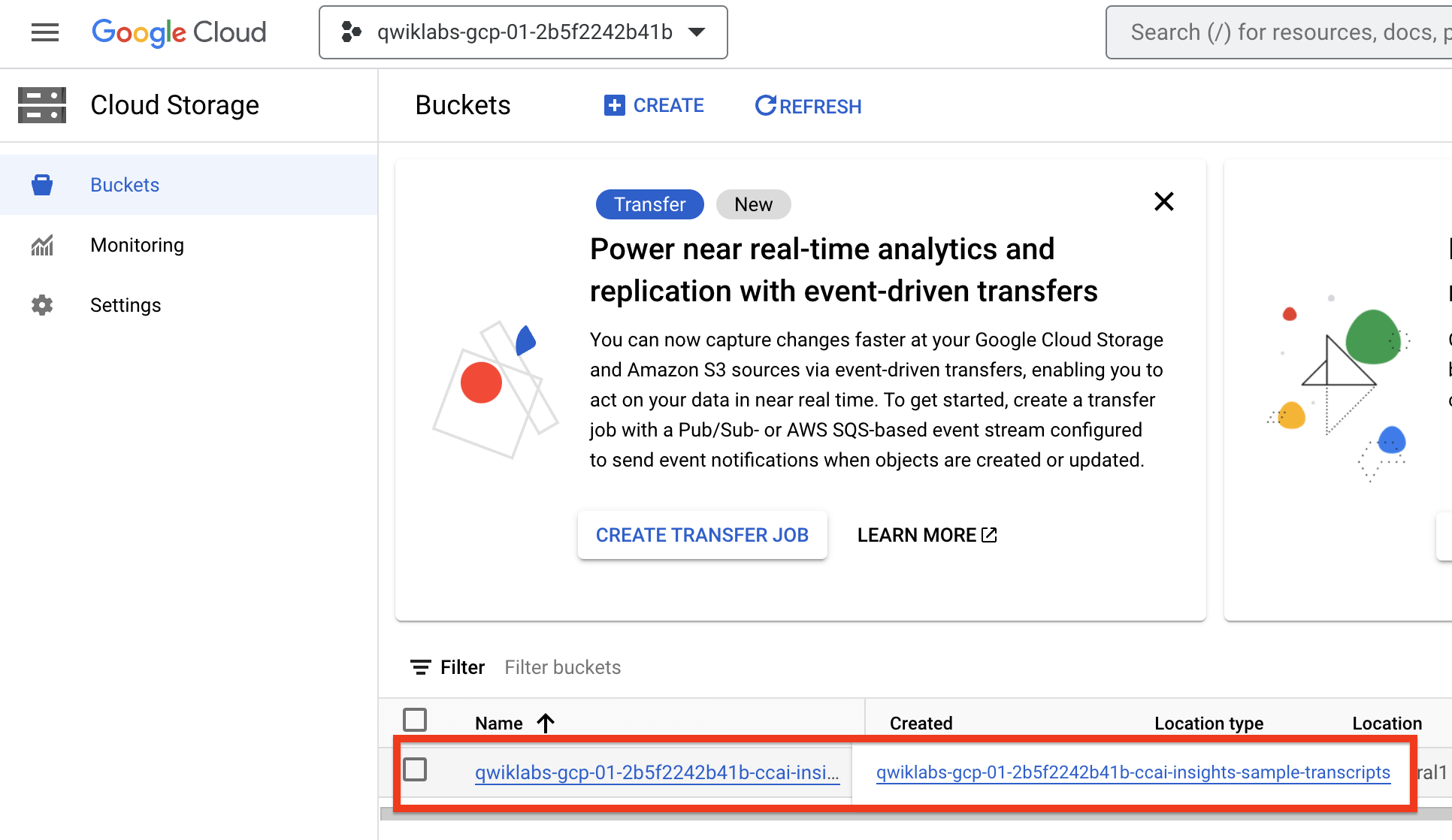Click the Buckets page heading
Image resolution: width=1452 pixels, height=840 pixels.
[463, 105]
